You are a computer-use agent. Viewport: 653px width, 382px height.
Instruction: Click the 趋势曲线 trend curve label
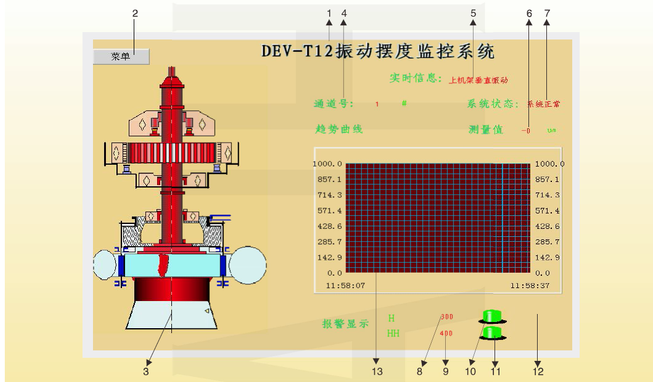point(339,129)
